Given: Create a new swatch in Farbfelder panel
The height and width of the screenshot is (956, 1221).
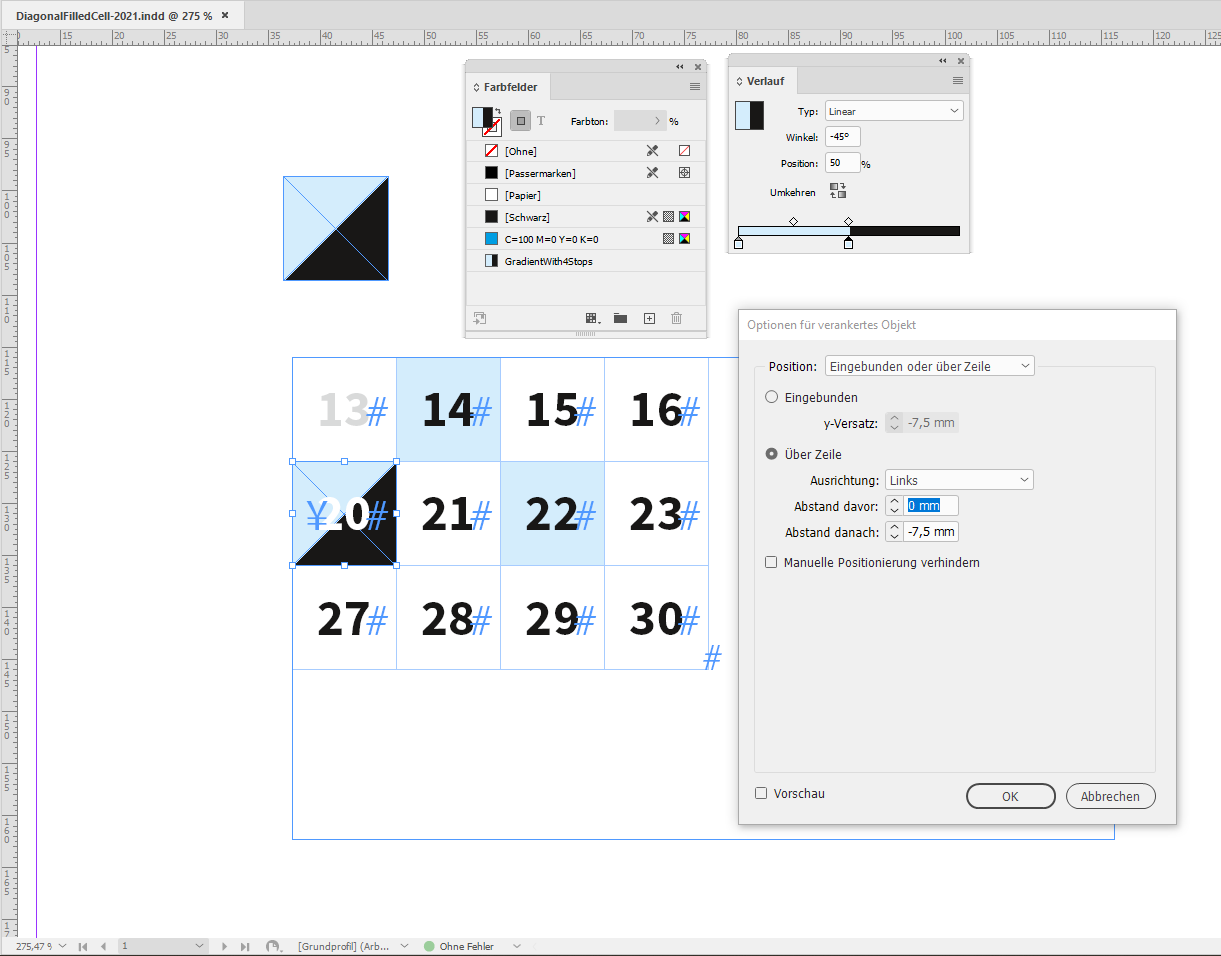Looking at the screenshot, I should [648, 318].
